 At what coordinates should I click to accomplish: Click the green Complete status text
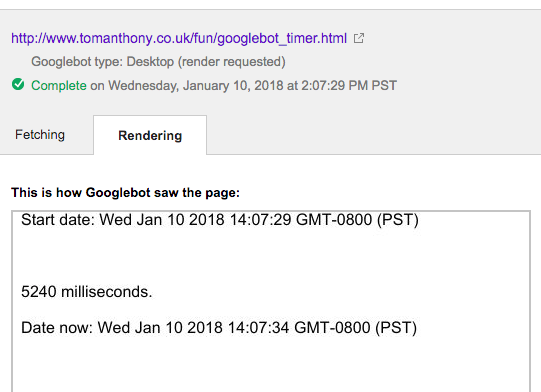[59, 85]
